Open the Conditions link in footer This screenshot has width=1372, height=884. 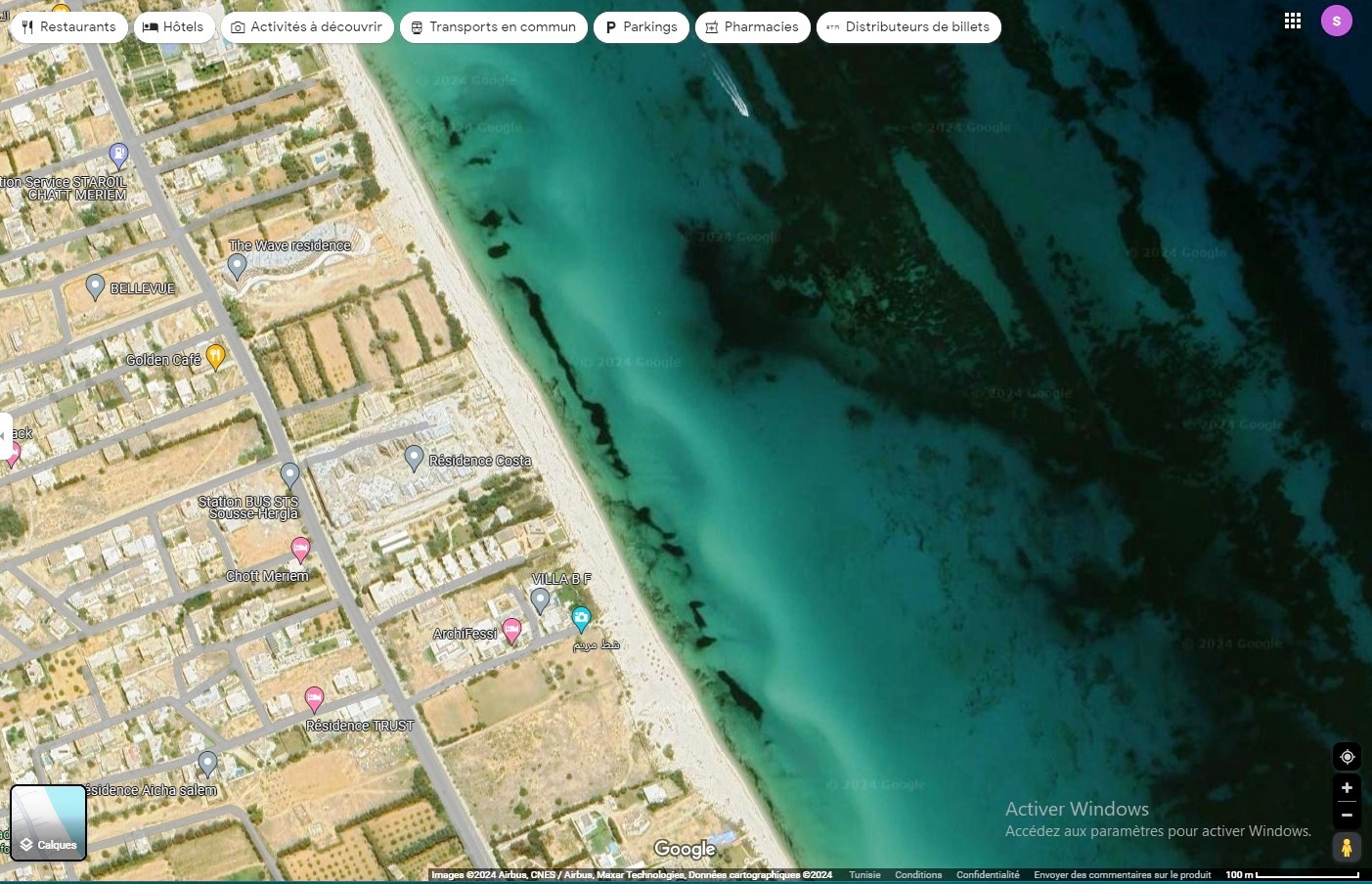[918, 875]
